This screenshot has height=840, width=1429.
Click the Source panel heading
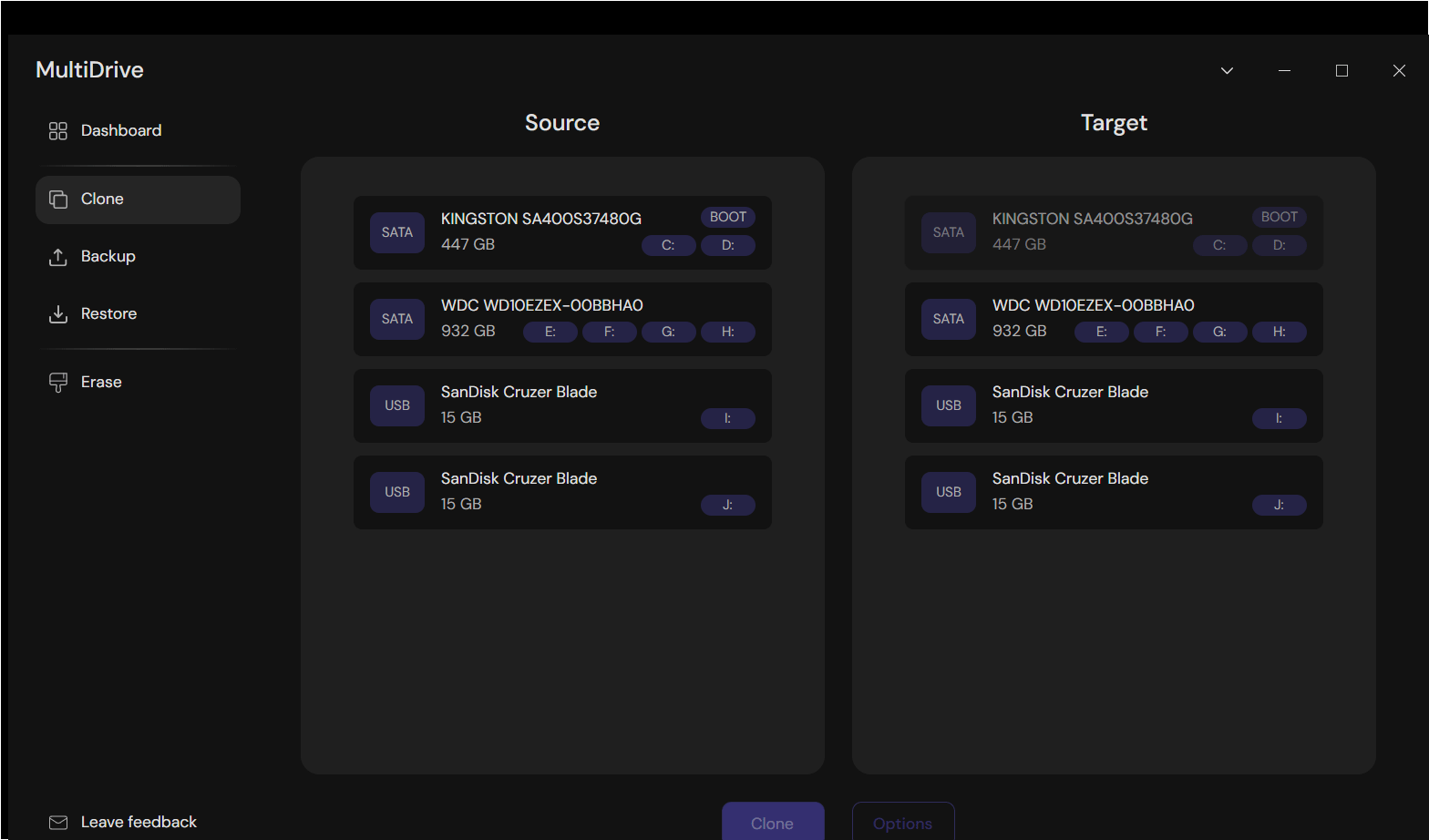562,123
